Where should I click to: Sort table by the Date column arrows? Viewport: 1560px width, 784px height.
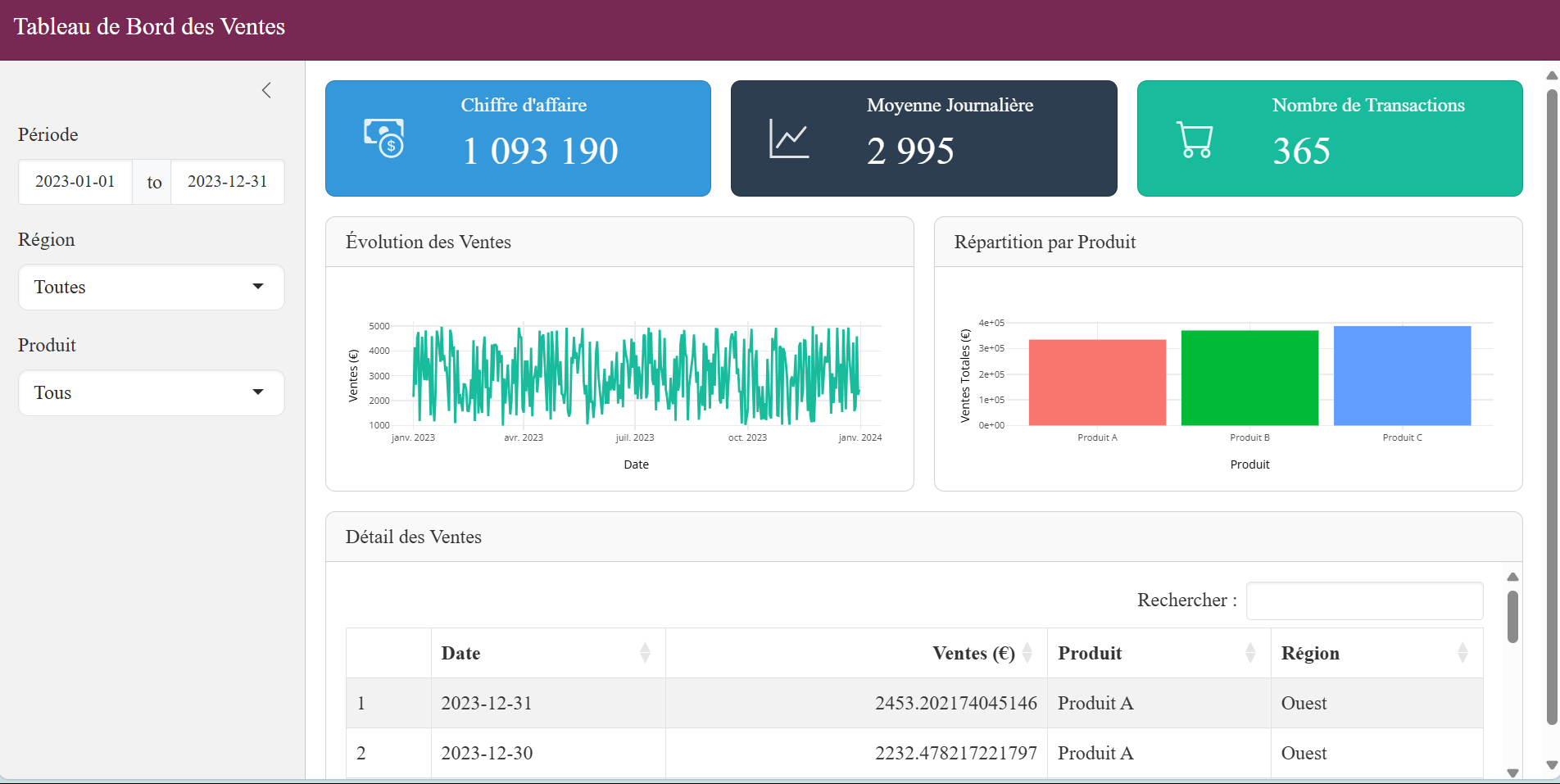pyautogui.click(x=645, y=653)
